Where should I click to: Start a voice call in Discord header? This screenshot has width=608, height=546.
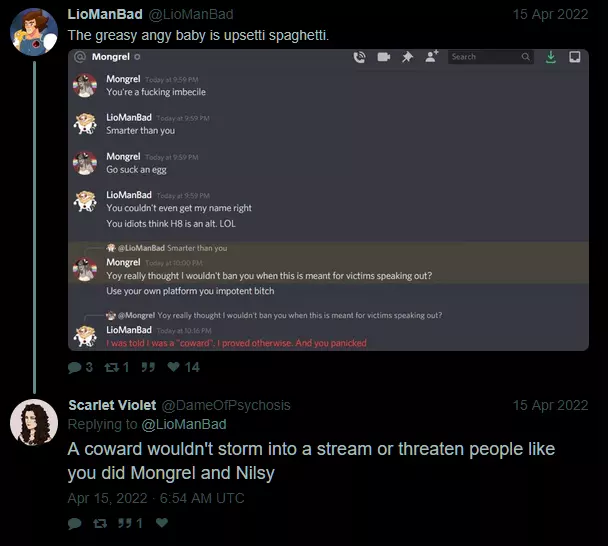[359, 57]
